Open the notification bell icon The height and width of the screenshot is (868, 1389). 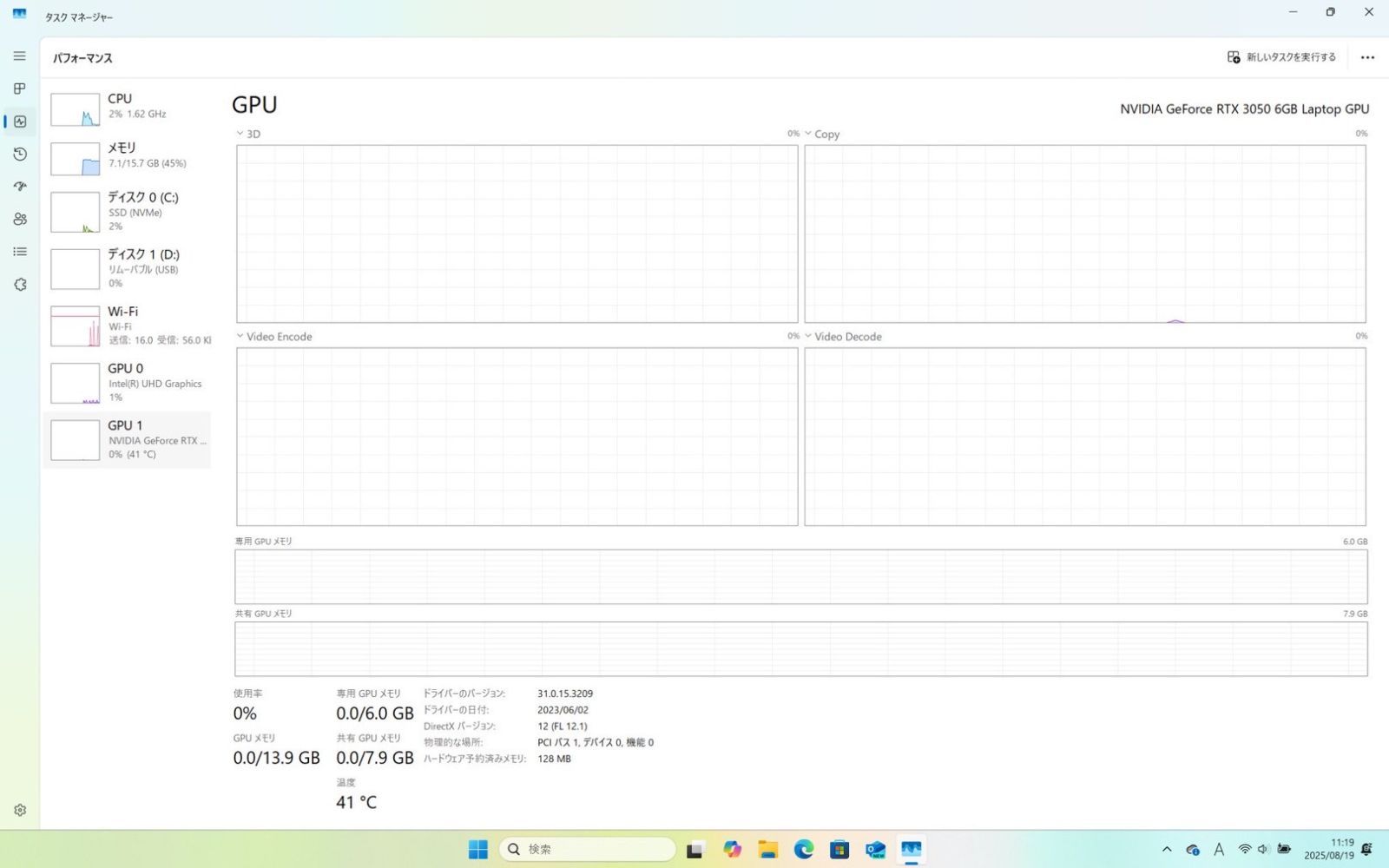(x=1367, y=849)
